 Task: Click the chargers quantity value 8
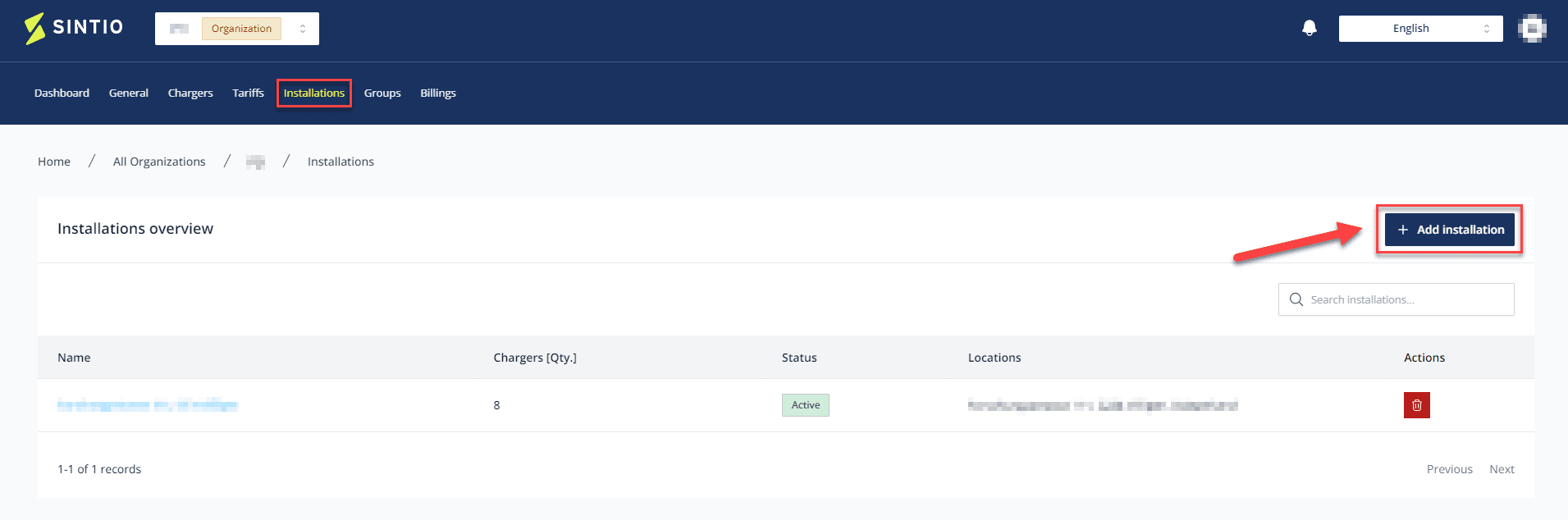click(496, 405)
